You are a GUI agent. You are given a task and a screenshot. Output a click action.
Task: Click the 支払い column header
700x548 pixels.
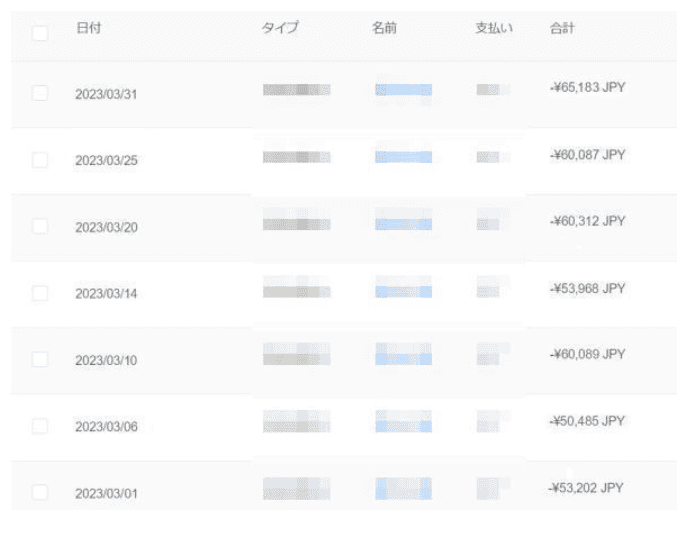[x=494, y=29]
